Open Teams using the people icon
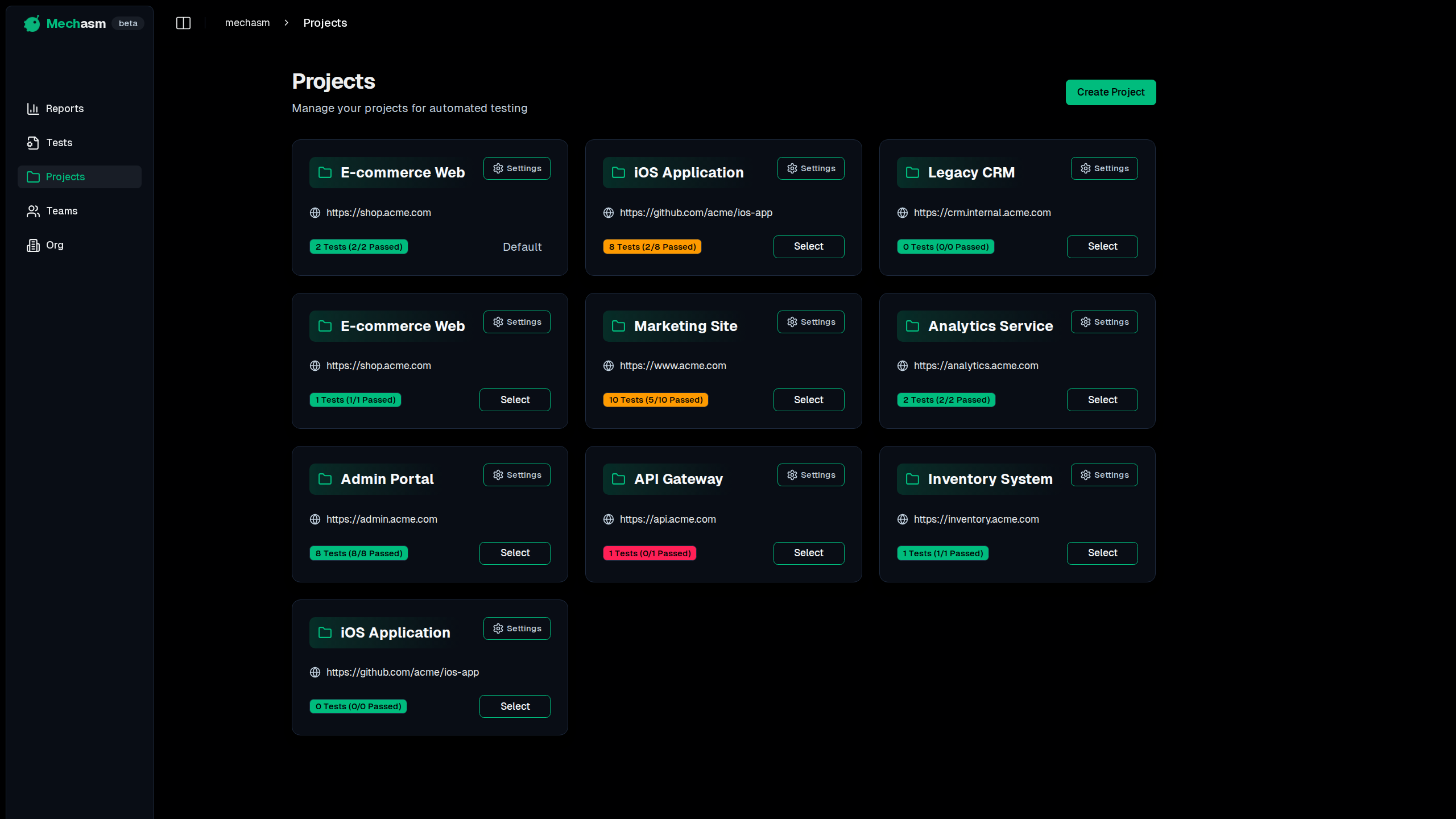Image resolution: width=1456 pixels, height=819 pixels. [32, 210]
